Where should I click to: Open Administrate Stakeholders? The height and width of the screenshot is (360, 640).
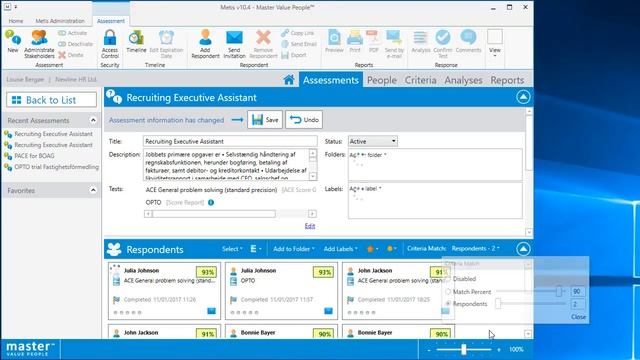coord(39,44)
